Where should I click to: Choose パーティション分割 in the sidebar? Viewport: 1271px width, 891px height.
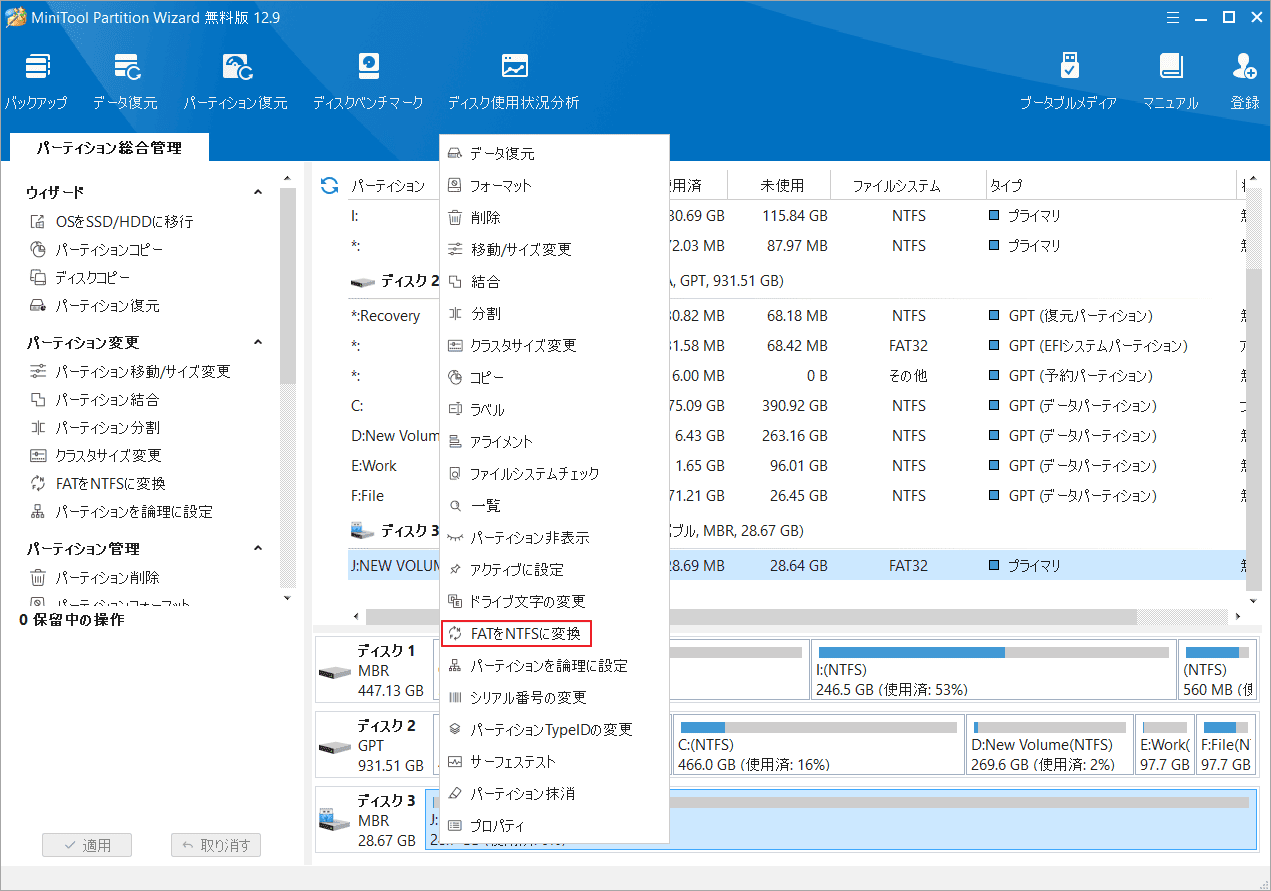click(94, 427)
